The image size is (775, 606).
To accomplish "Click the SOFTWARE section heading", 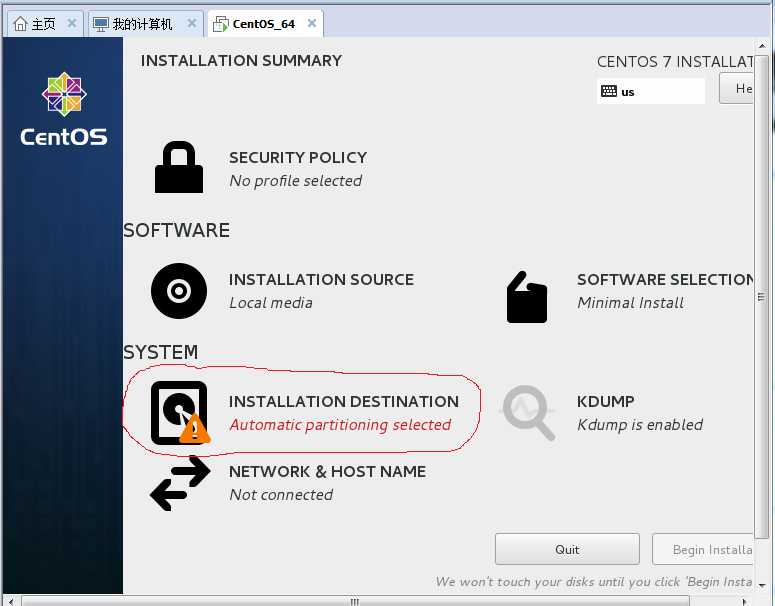I will click(x=176, y=230).
